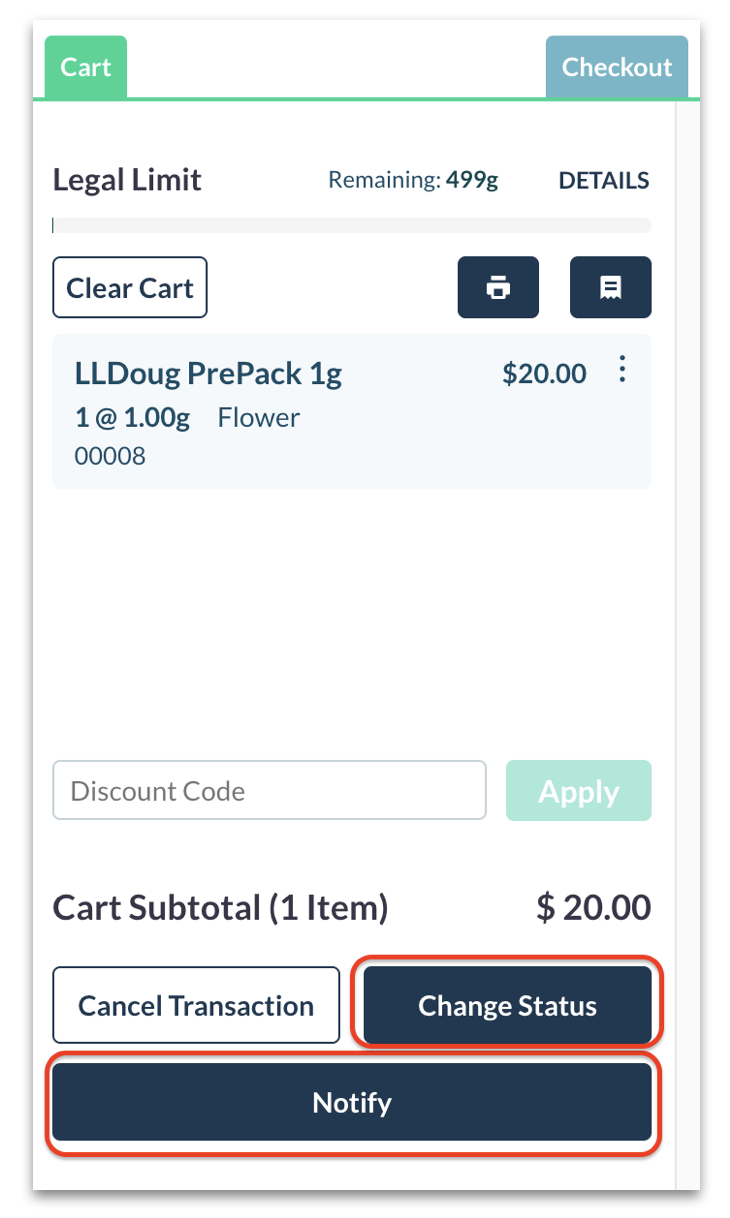
Task: Click the item SKU 00008
Action: click(110, 457)
